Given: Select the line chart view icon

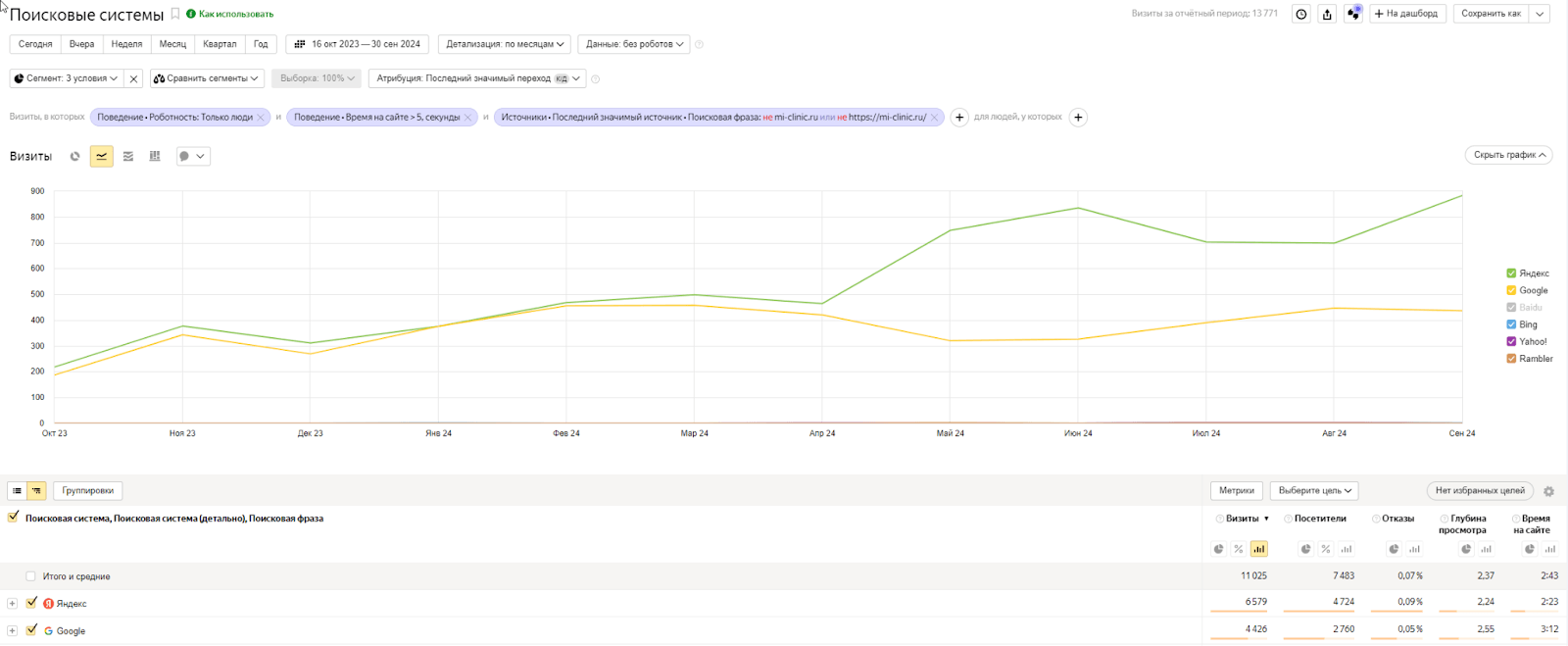Looking at the screenshot, I should click(102, 157).
